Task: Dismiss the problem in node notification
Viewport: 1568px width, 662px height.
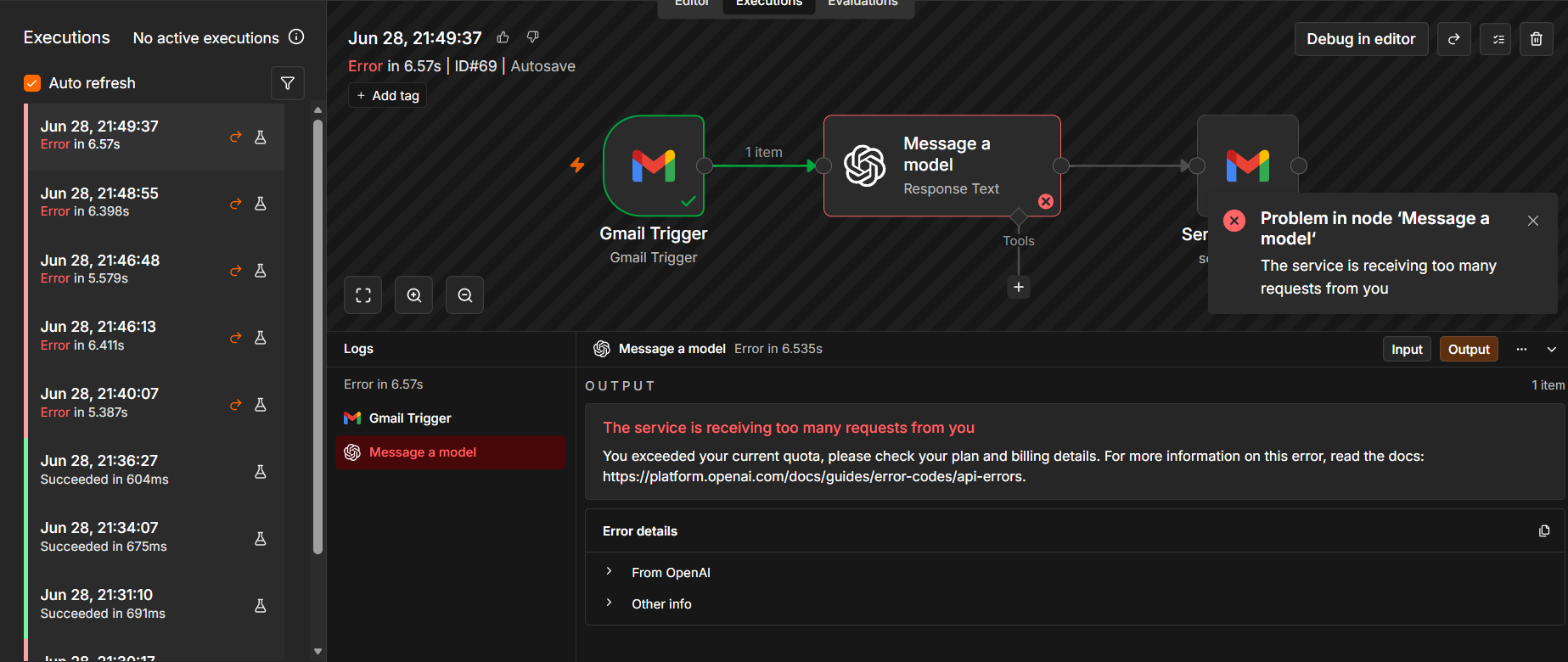Action: [x=1533, y=221]
